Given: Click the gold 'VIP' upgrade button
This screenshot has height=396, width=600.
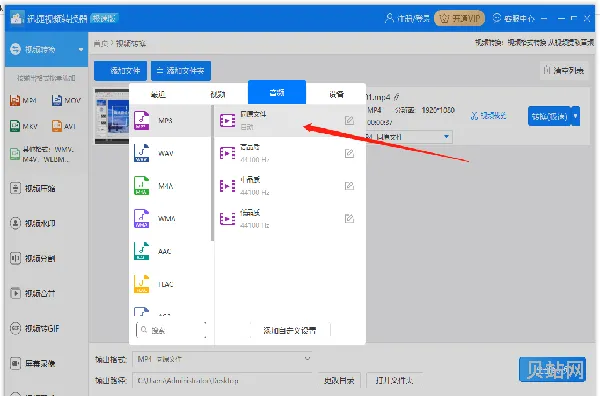Looking at the screenshot, I should pos(460,18).
